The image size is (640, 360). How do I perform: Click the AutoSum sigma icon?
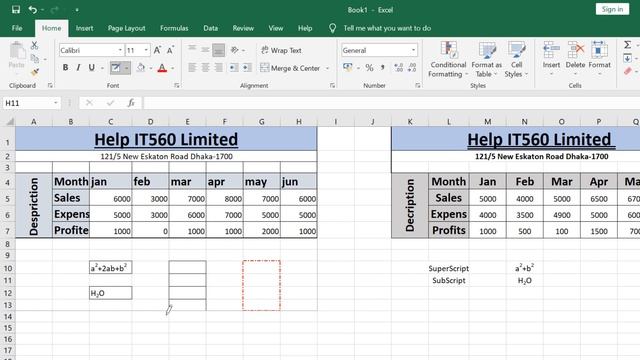[x=627, y=45]
